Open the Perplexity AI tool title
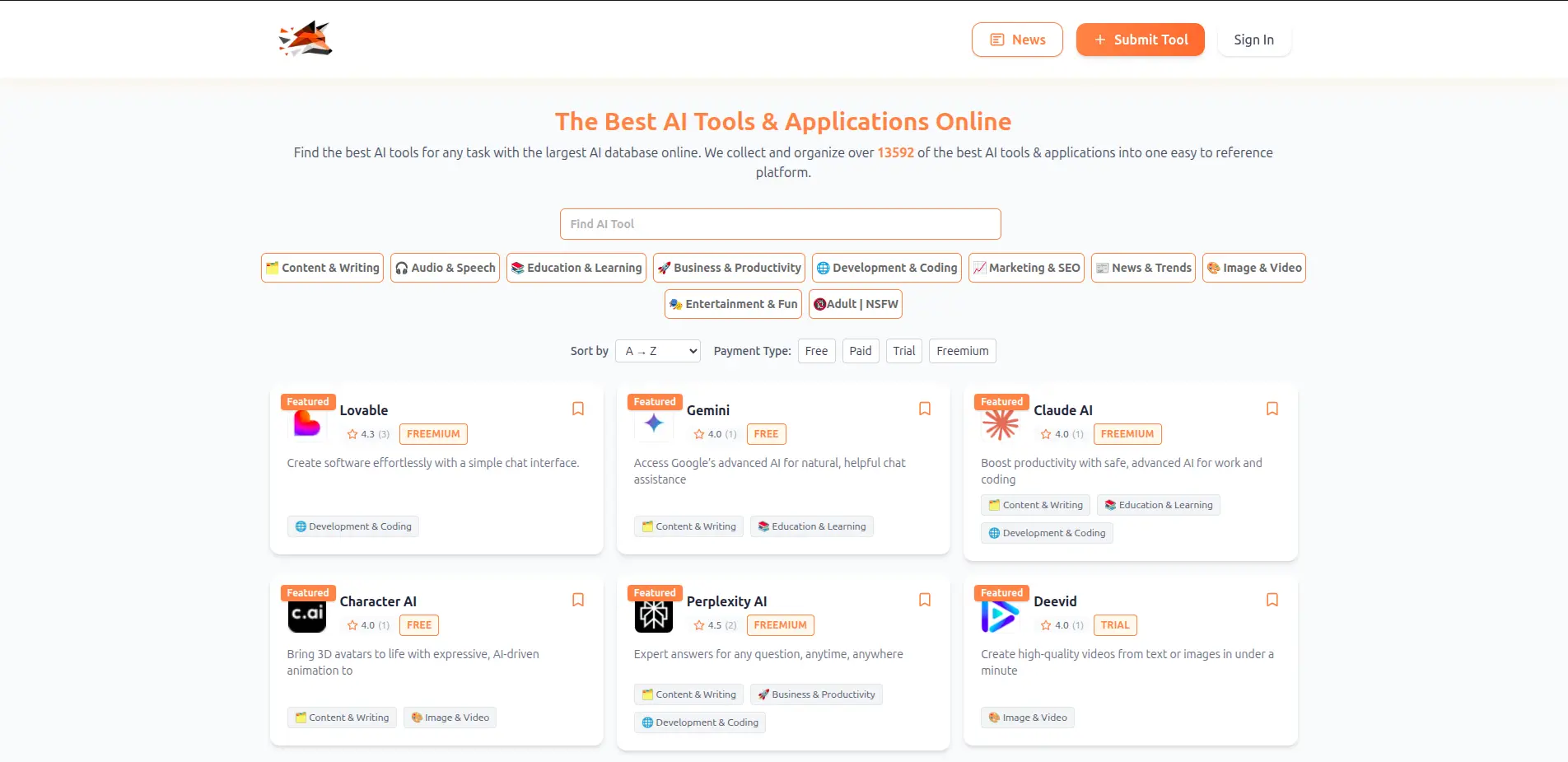 pyautogui.click(x=726, y=601)
